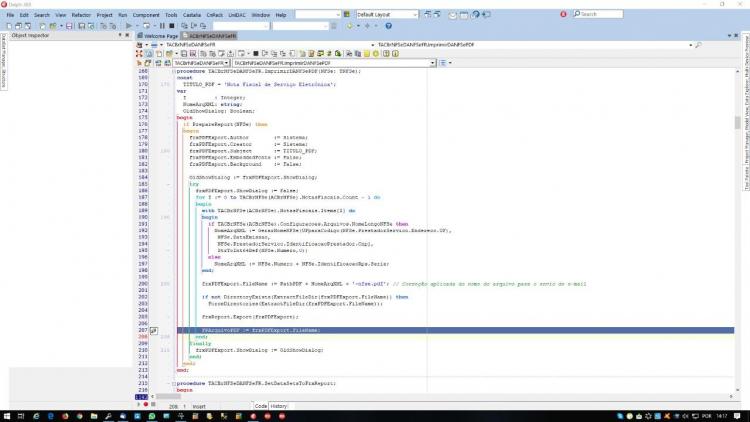The width and height of the screenshot is (750, 422).
Task: Click the IDE Search field at the top right
Action: (x=598, y=14)
